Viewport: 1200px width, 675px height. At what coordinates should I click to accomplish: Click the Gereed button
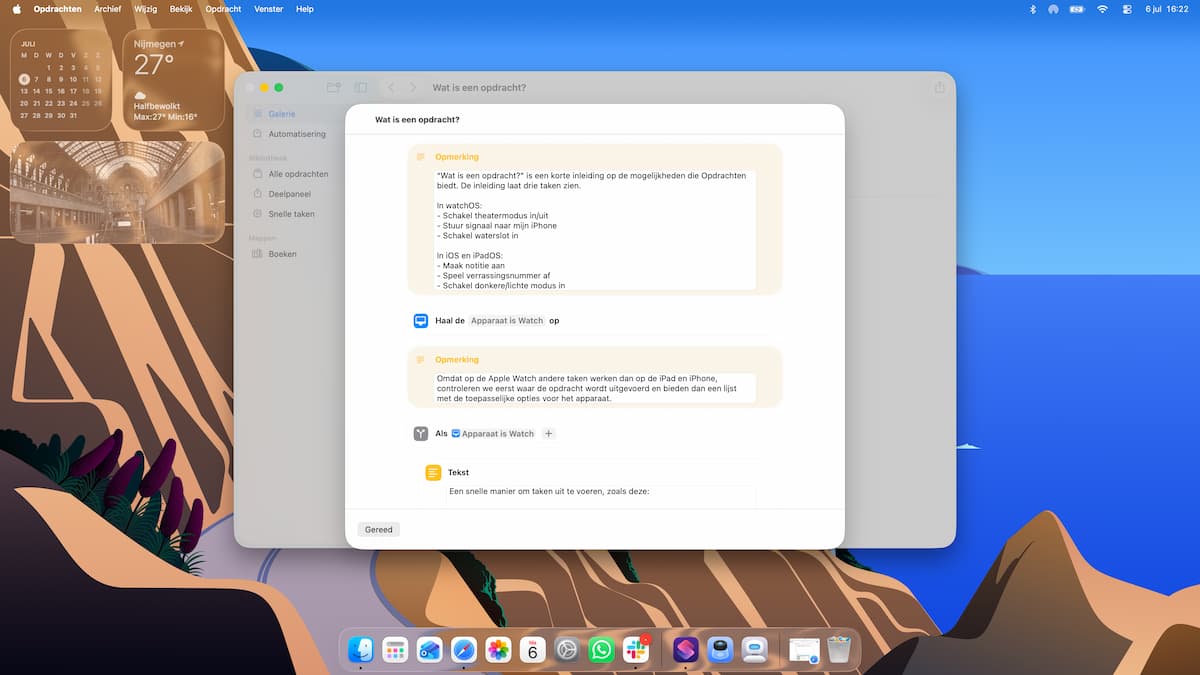point(378,529)
